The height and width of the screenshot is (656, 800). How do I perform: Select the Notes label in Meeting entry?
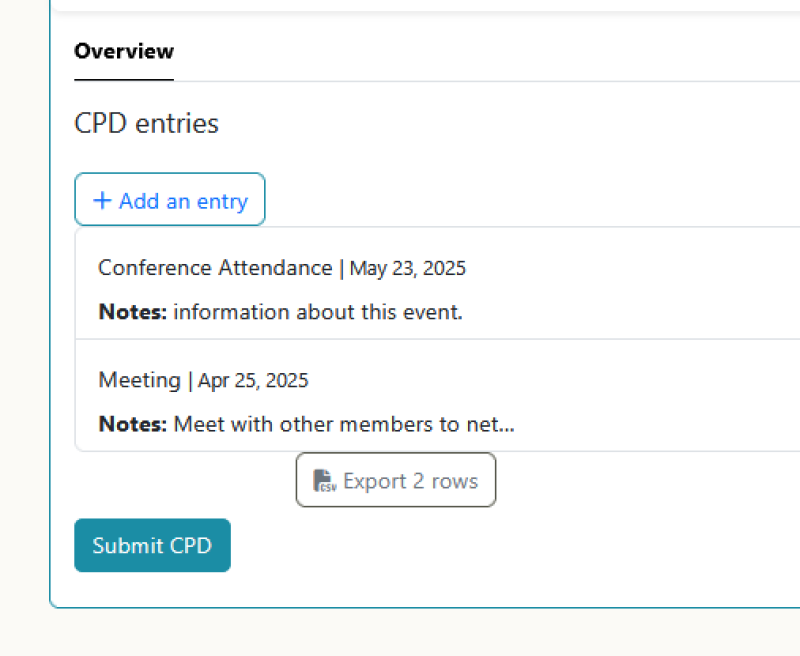click(x=133, y=424)
